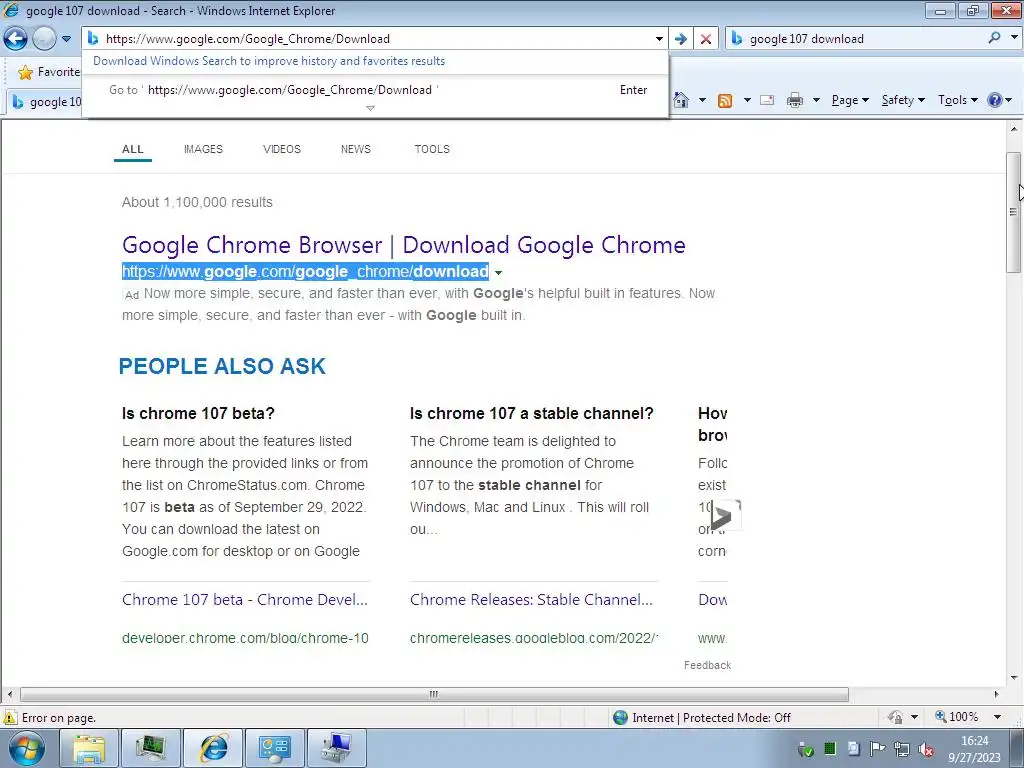Open the privacy report dropdown arrow

point(914,717)
